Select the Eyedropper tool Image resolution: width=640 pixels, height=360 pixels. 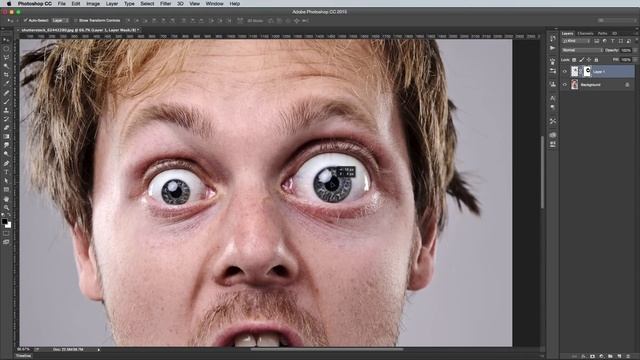(x=6, y=83)
